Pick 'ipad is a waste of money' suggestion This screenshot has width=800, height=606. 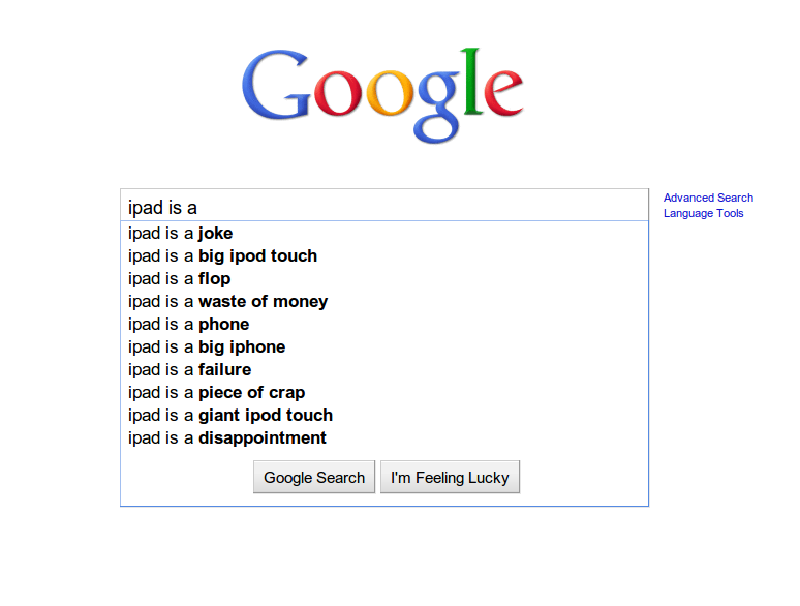point(227,301)
